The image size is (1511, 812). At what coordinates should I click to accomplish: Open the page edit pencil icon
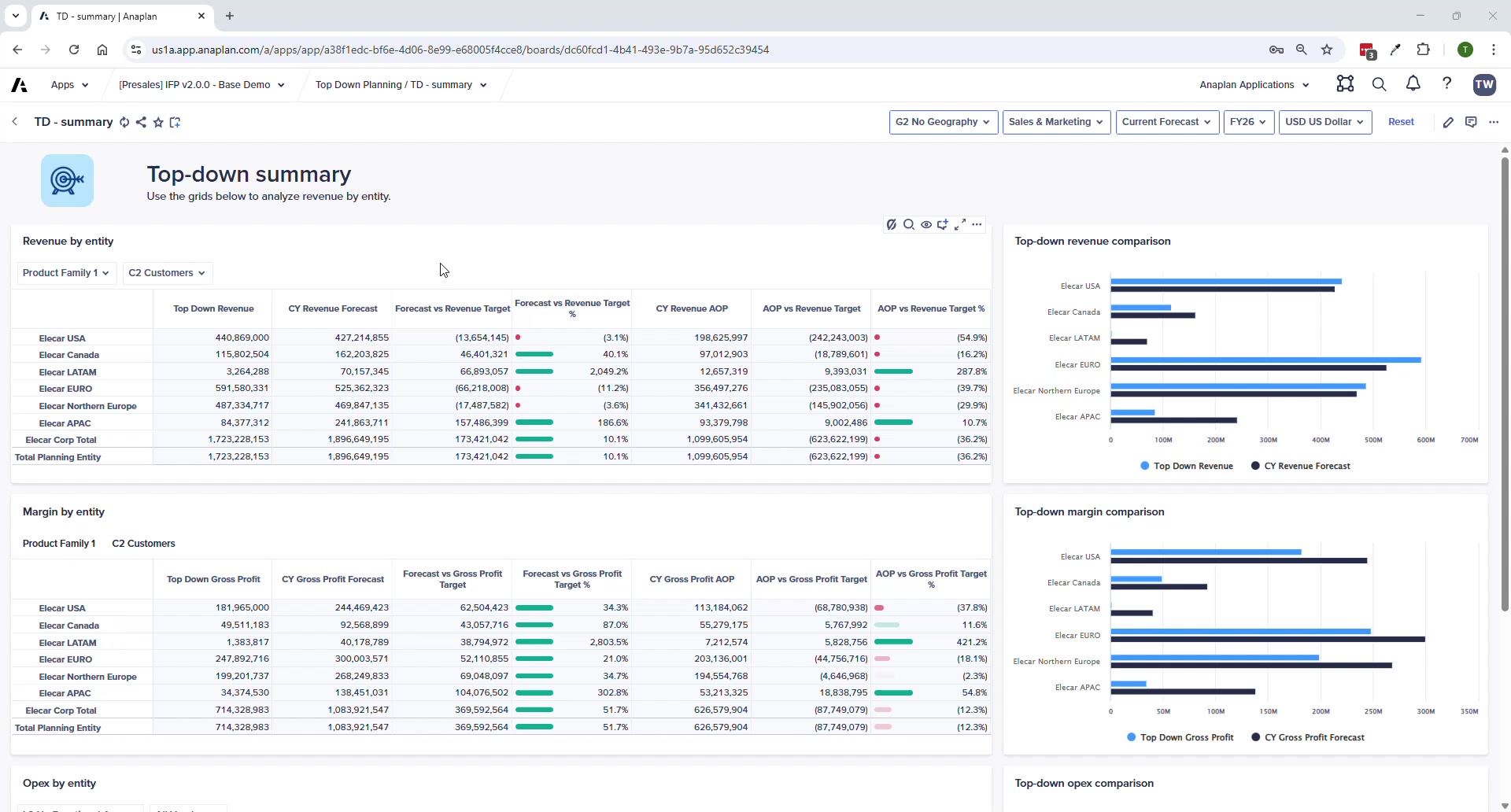1448,122
